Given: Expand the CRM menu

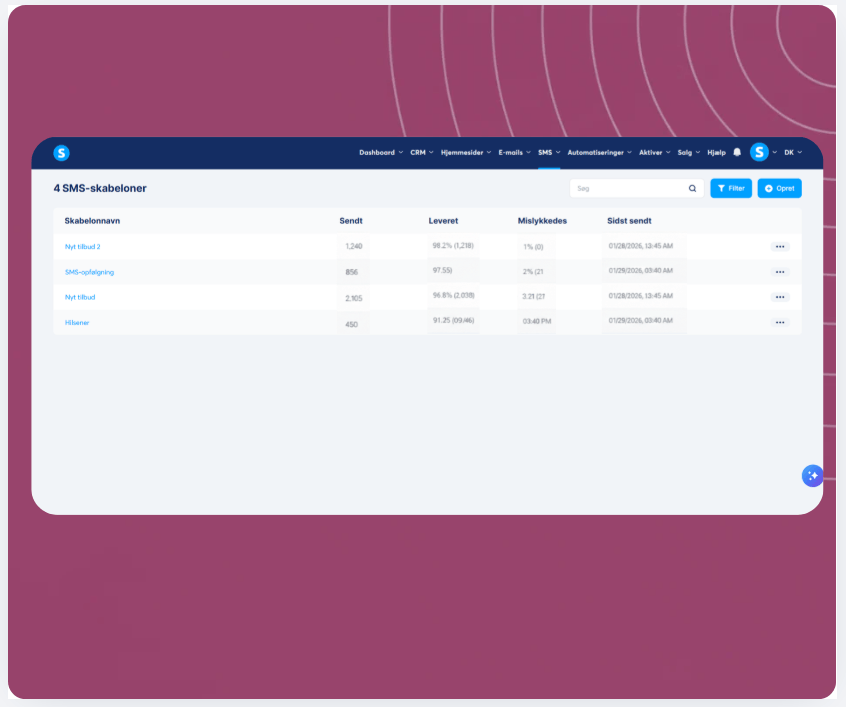Looking at the screenshot, I should tap(421, 153).
